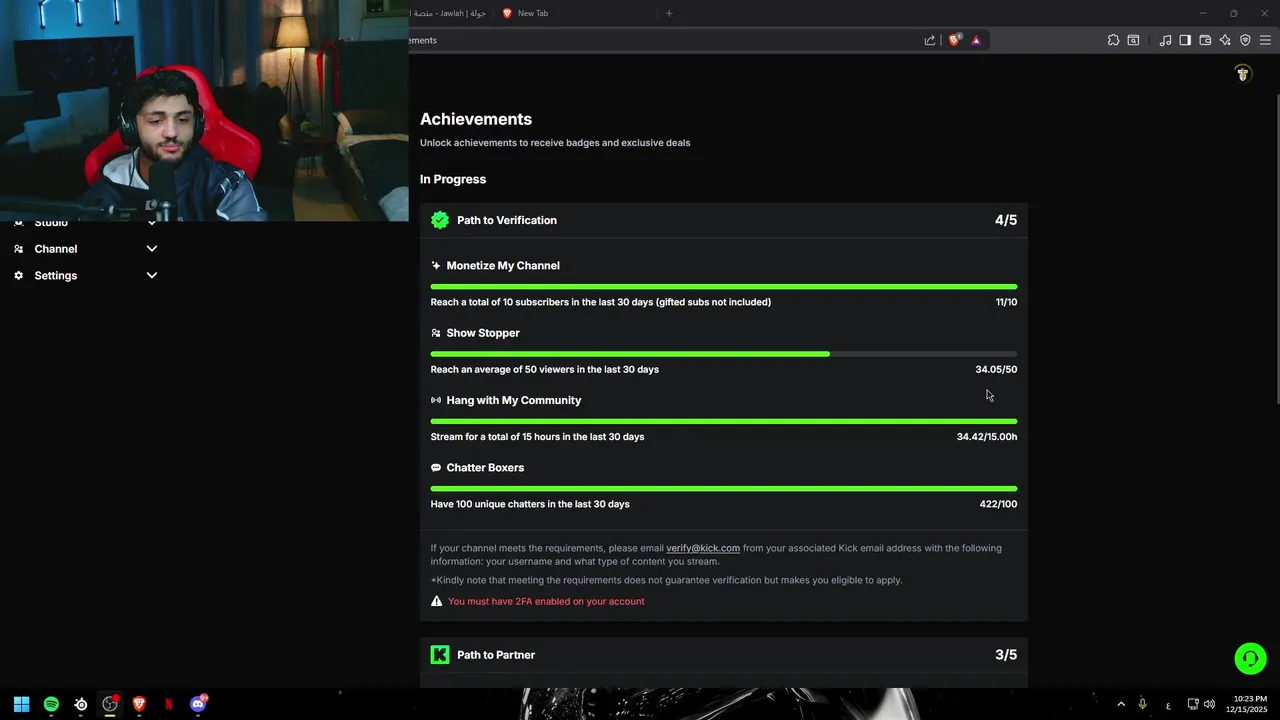Open the media music note icon

(x=1165, y=40)
